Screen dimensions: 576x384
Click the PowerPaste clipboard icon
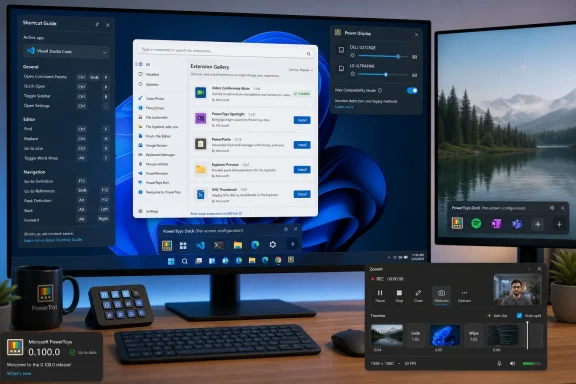(201, 144)
